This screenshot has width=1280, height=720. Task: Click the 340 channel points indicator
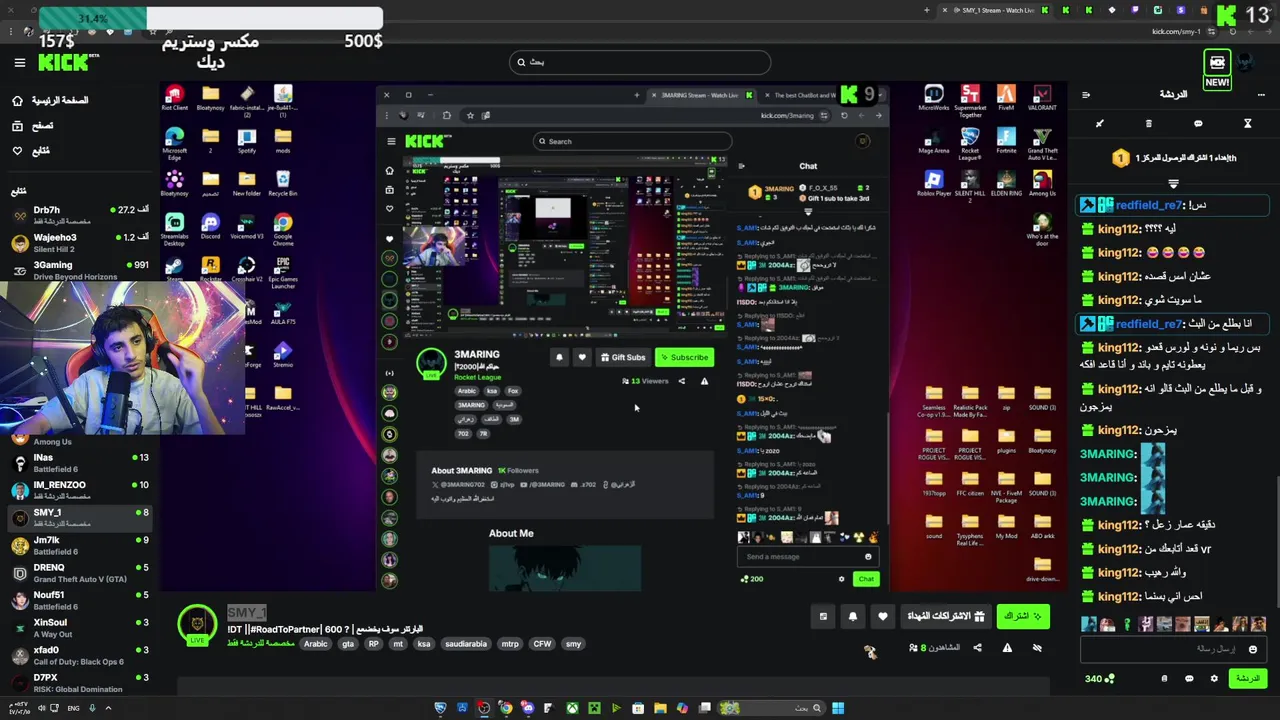click(x=1099, y=678)
